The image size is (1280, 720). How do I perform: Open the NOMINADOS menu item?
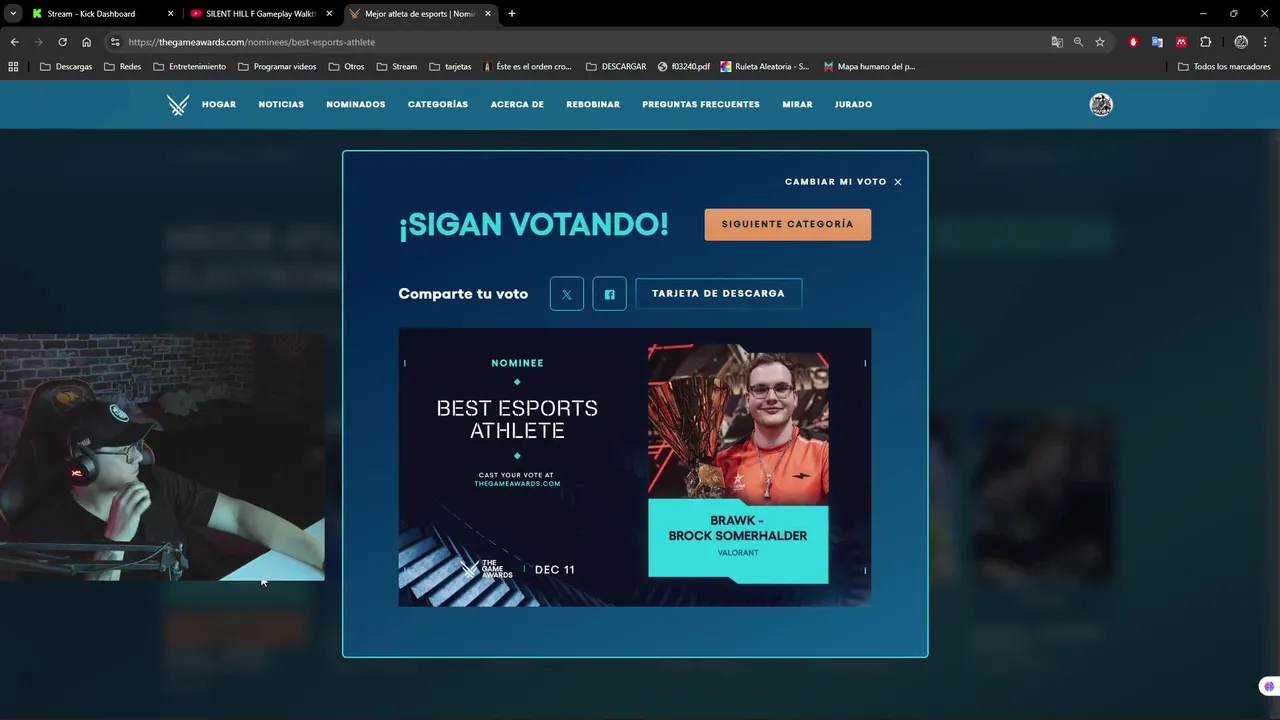click(356, 105)
